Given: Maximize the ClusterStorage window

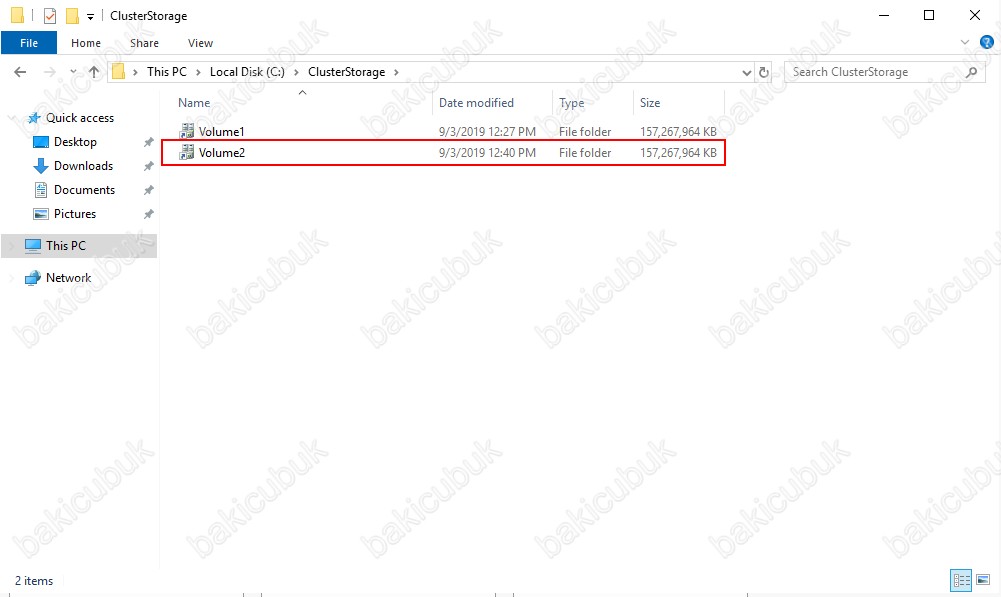Looking at the screenshot, I should [x=929, y=15].
